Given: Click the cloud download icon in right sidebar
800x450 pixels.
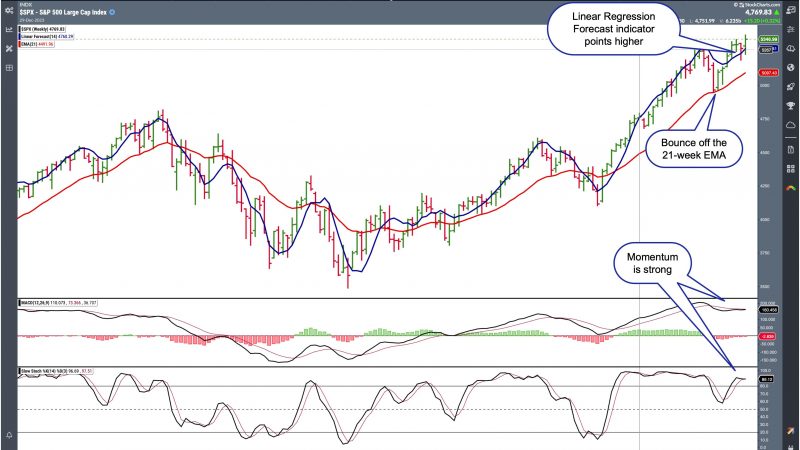Looking at the screenshot, I should tap(791, 48).
